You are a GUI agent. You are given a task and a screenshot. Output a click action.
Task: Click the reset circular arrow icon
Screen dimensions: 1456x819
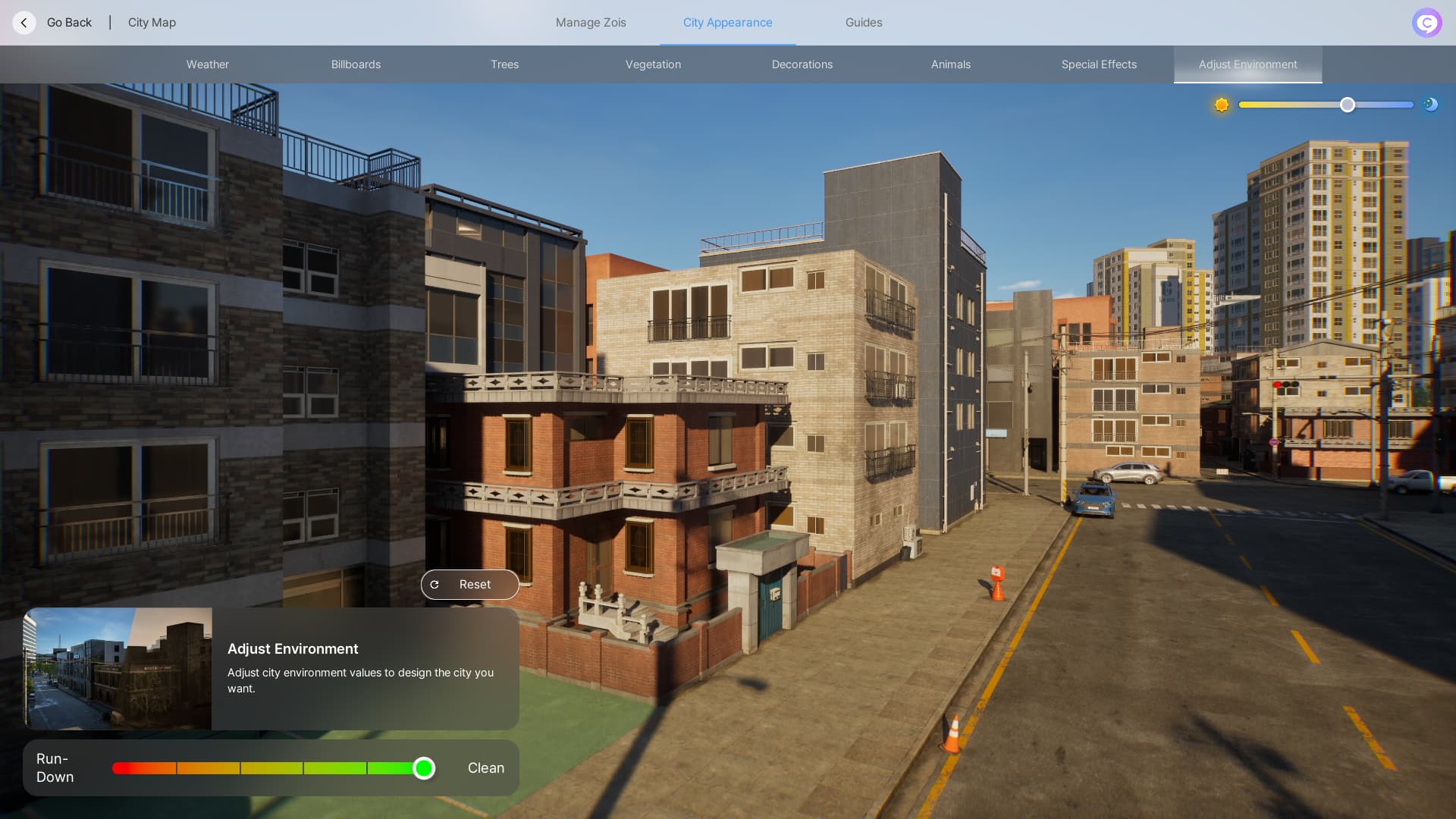click(x=435, y=585)
